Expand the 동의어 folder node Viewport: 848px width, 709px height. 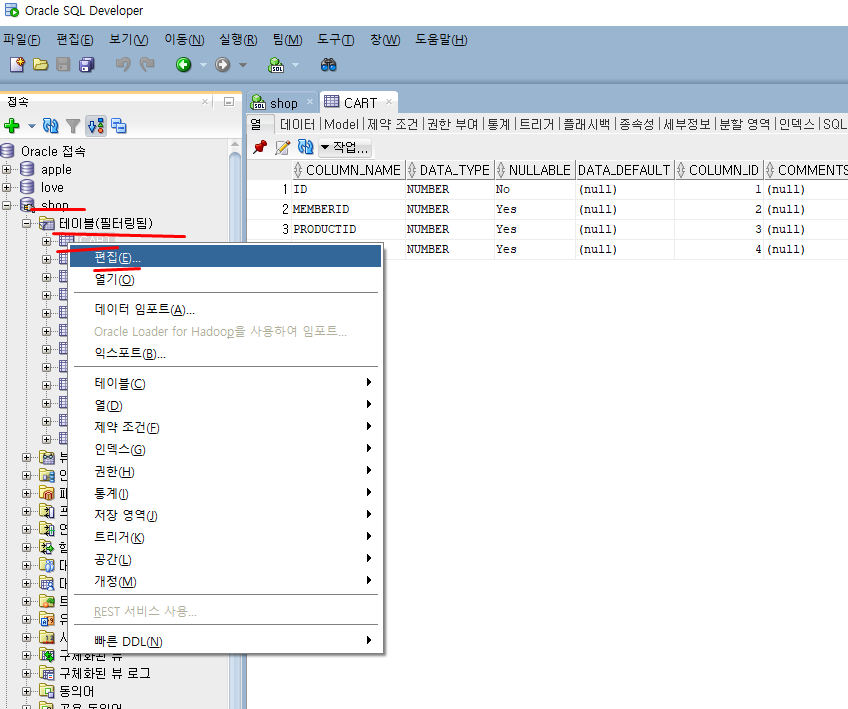[x=26, y=691]
